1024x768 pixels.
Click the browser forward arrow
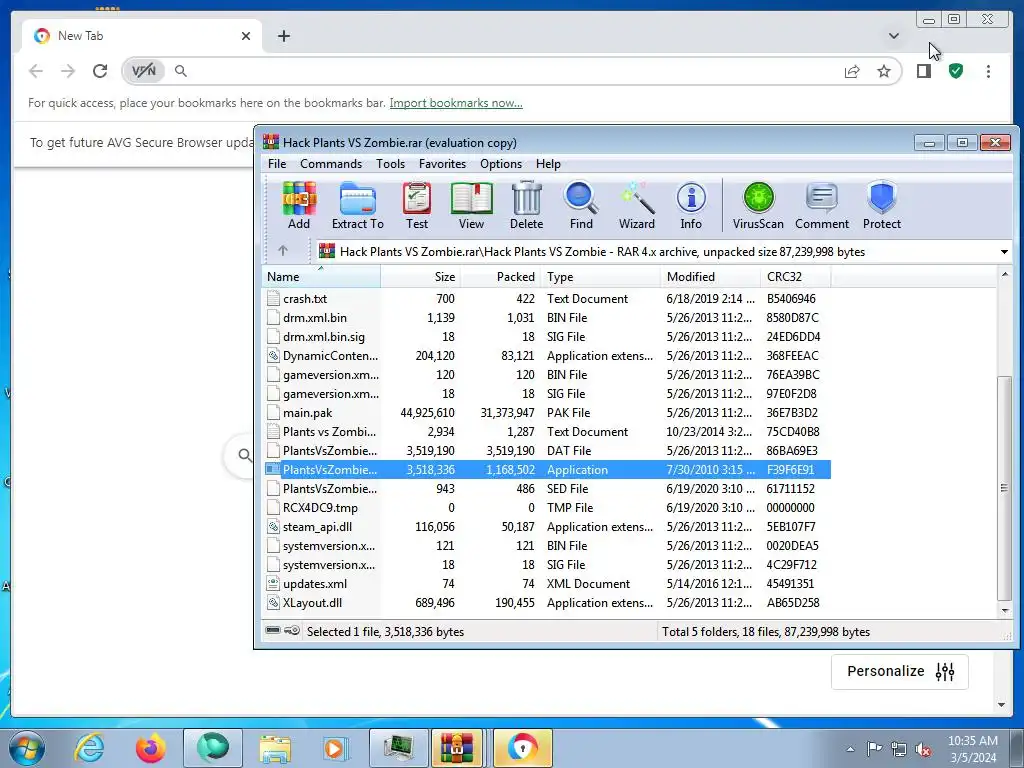click(x=68, y=71)
